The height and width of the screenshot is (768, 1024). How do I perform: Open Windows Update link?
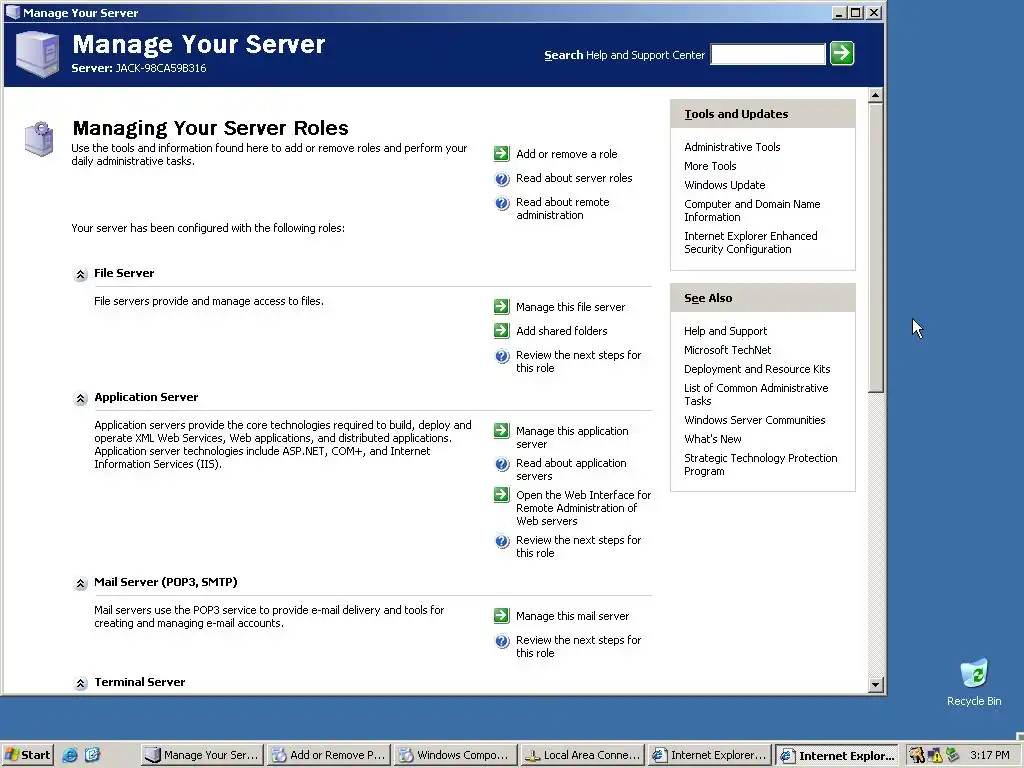(x=724, y=185)
